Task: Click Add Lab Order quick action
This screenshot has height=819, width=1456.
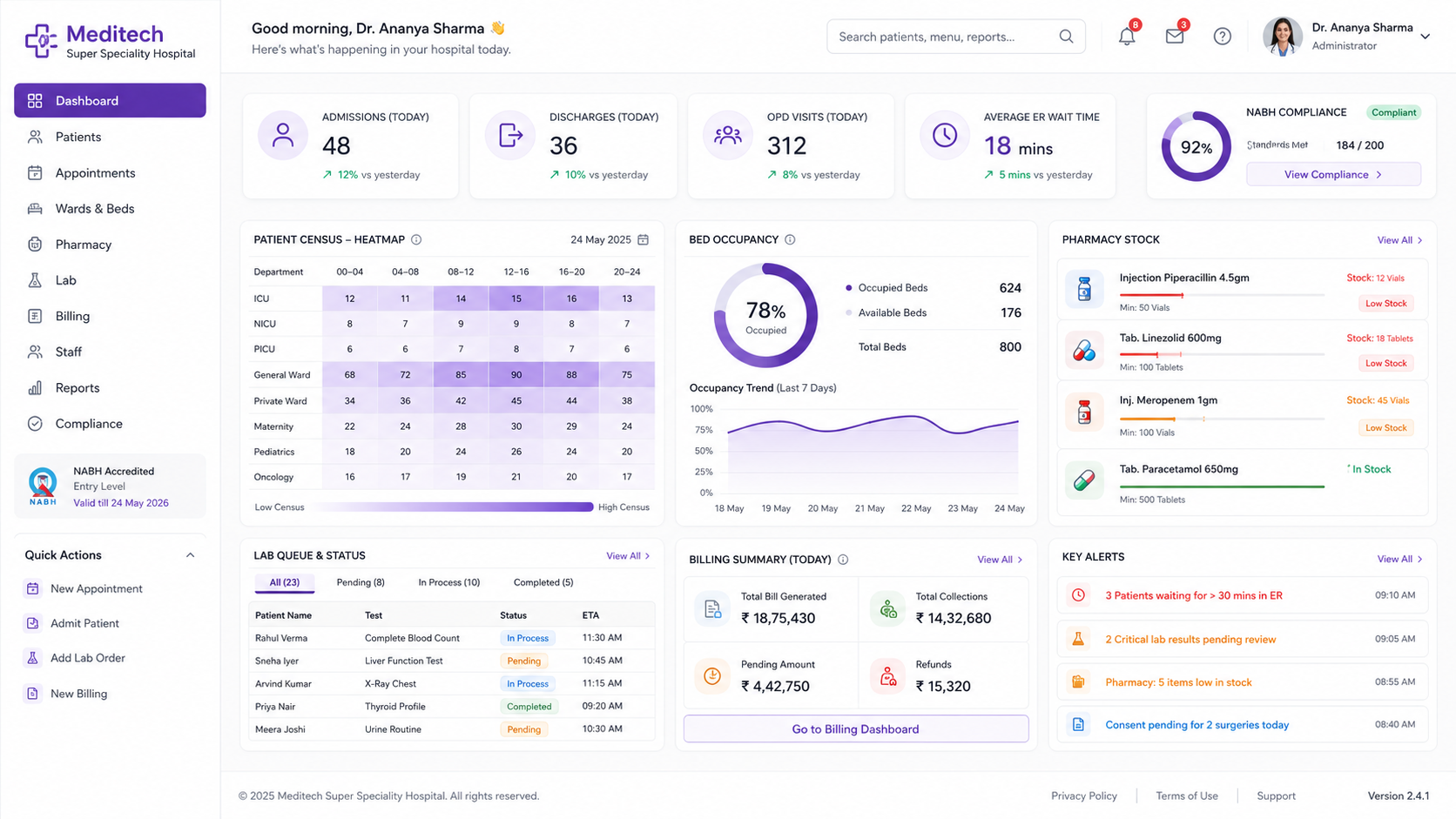Action: click(76, 658)
